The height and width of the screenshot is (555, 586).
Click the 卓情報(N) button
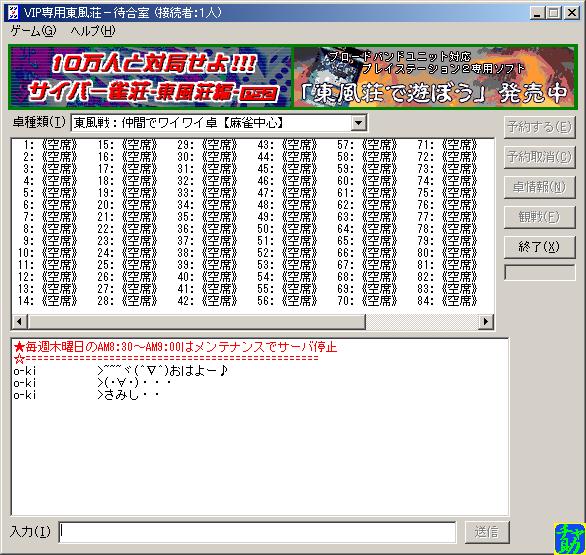tap(539, 187)
